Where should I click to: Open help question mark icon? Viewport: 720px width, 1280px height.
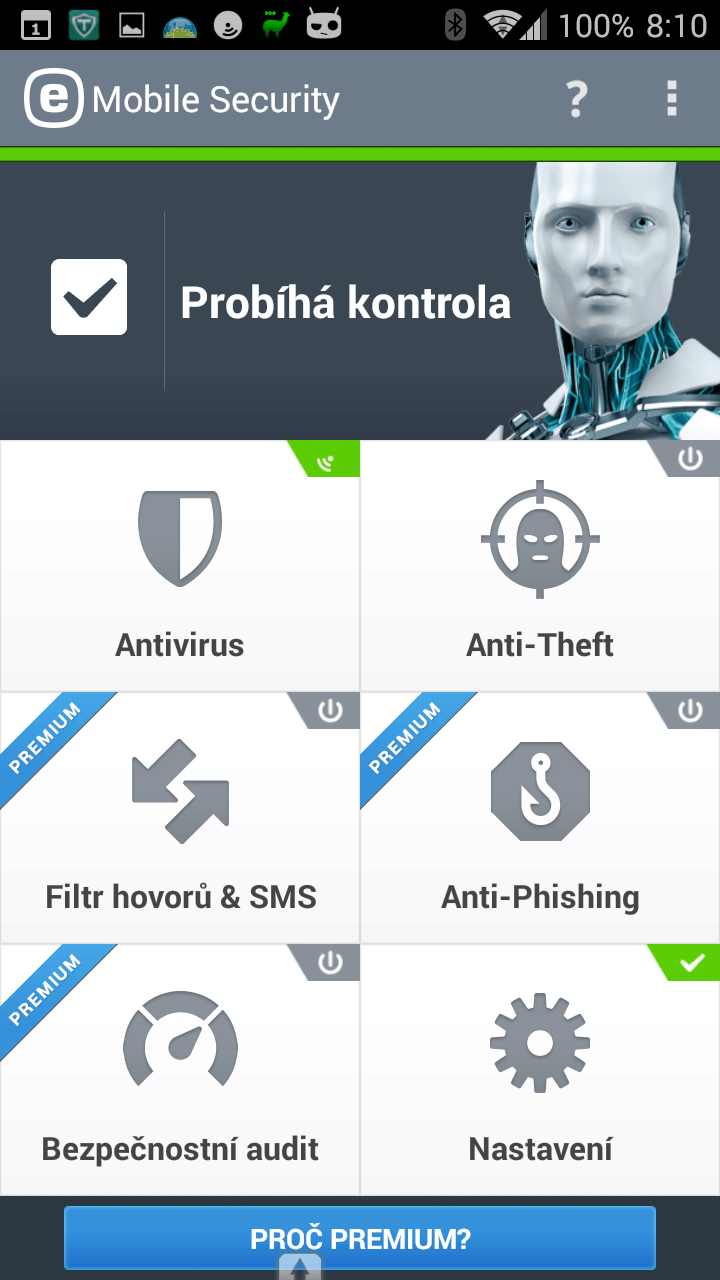click(x=576, y=99)
